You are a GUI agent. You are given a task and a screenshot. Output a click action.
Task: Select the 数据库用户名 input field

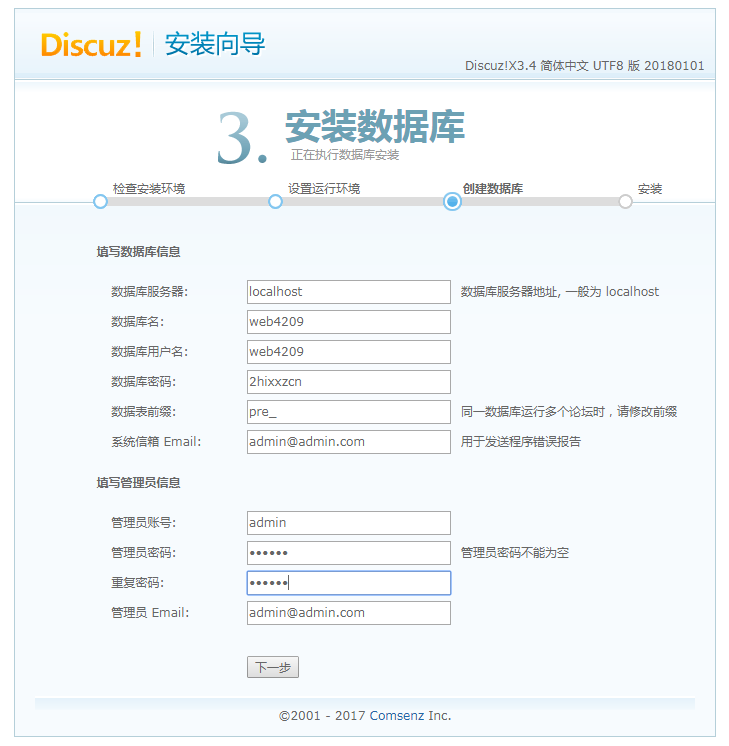348,352
